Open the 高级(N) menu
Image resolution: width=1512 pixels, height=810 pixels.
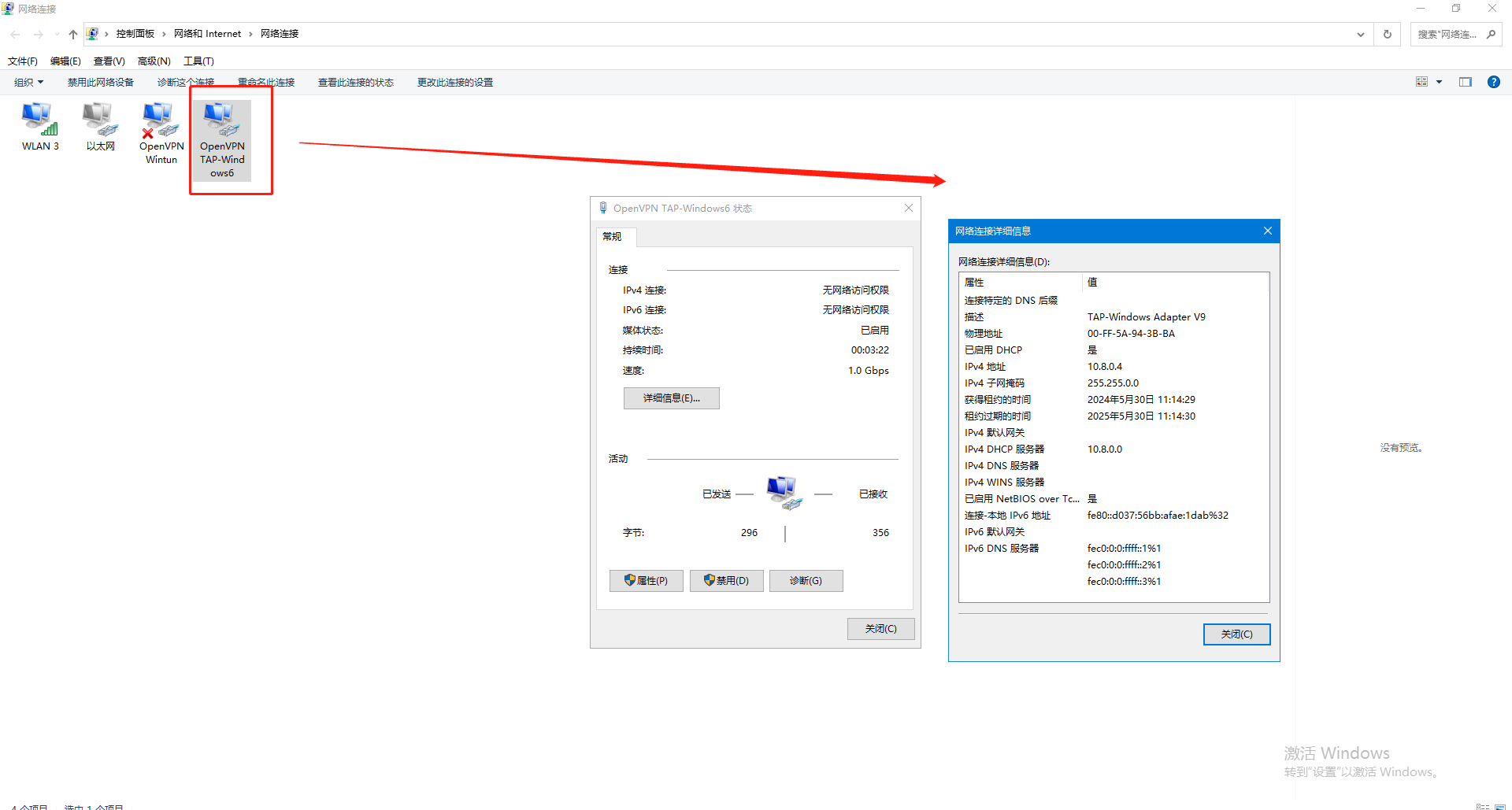[x=154, y=61]
